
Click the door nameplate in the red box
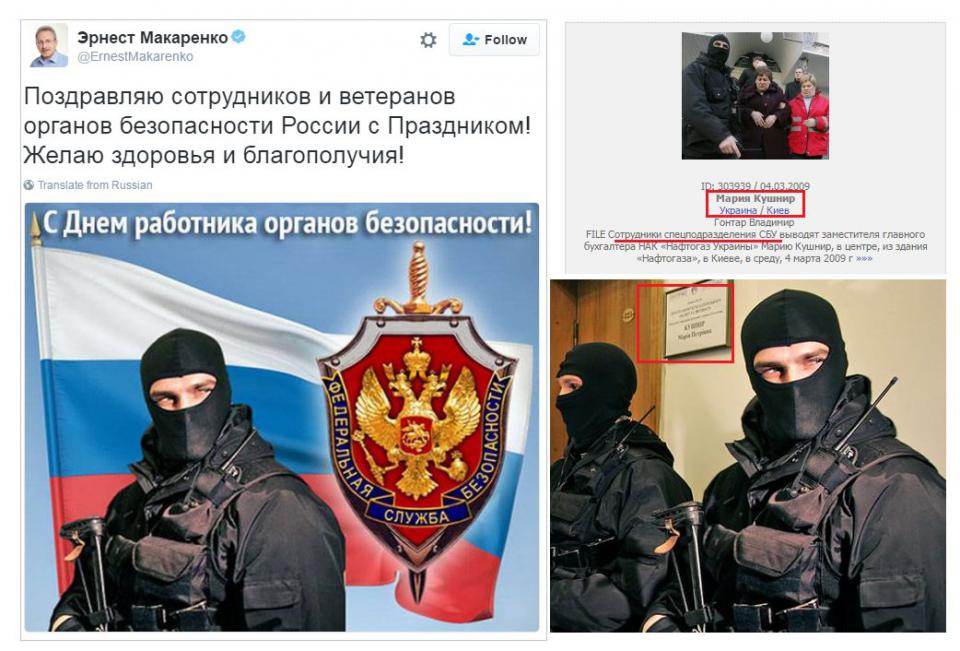696,322
